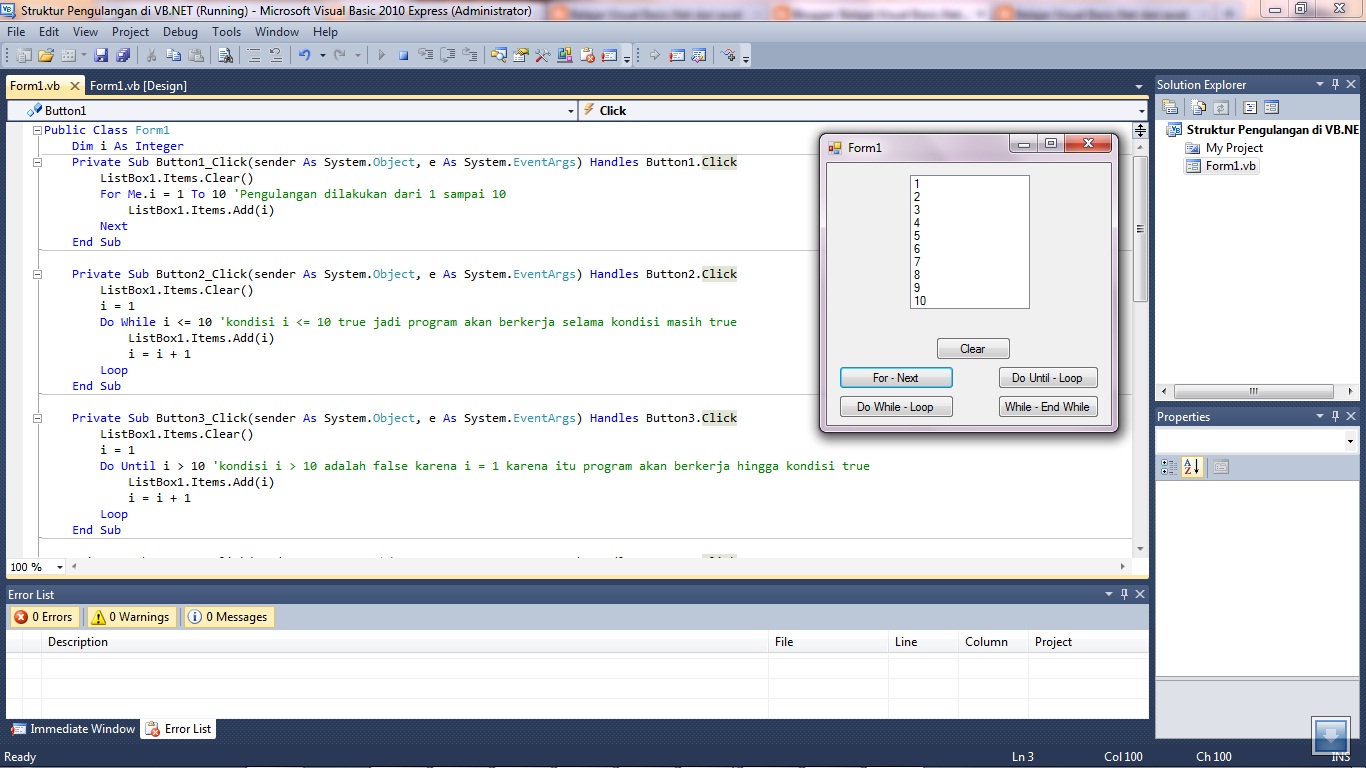Click Show All Files in Solution Explorer
The image size is (1366, 768).
pyautogui.click(x=1198, y=107)
